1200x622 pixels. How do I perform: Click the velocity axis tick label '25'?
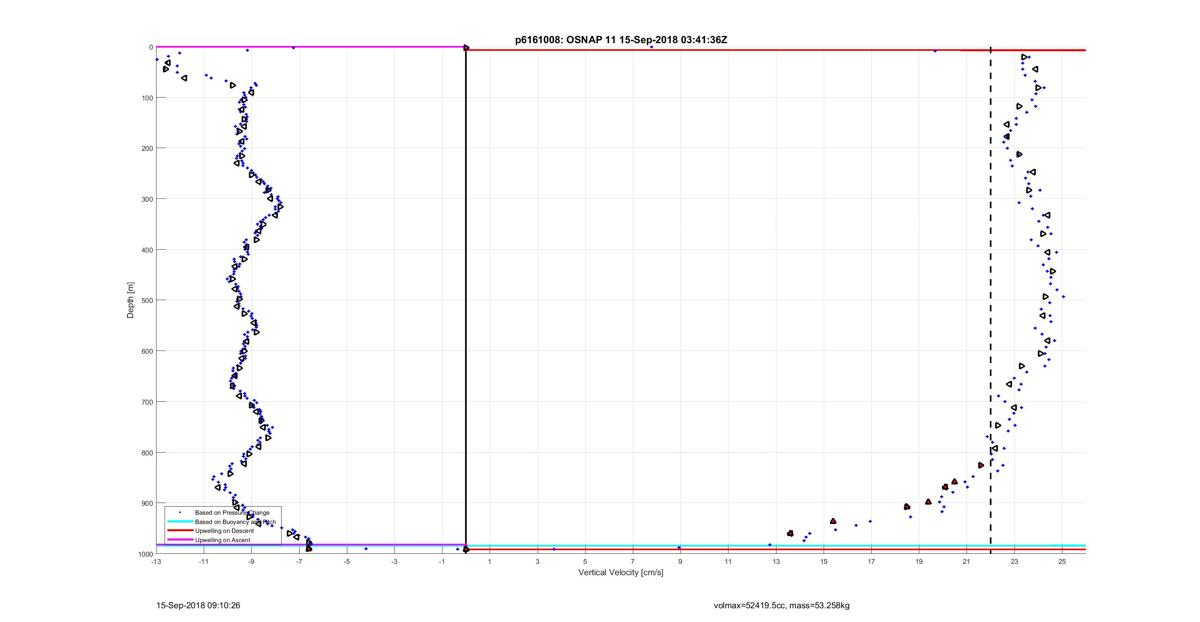pyautogui.click(x=1062, y=562)
